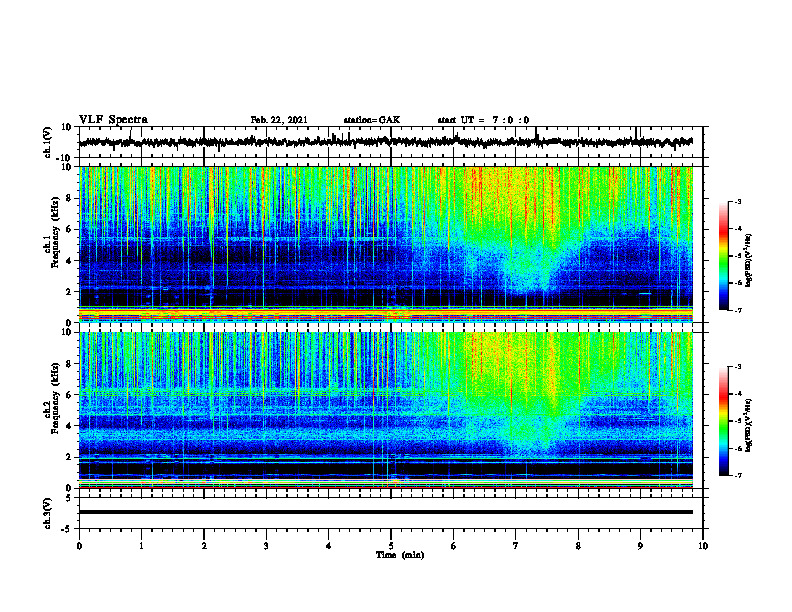Viewport: 792px width, 612px height.
Task: Click time axis tick label "7"
Action: coord(516,546)
